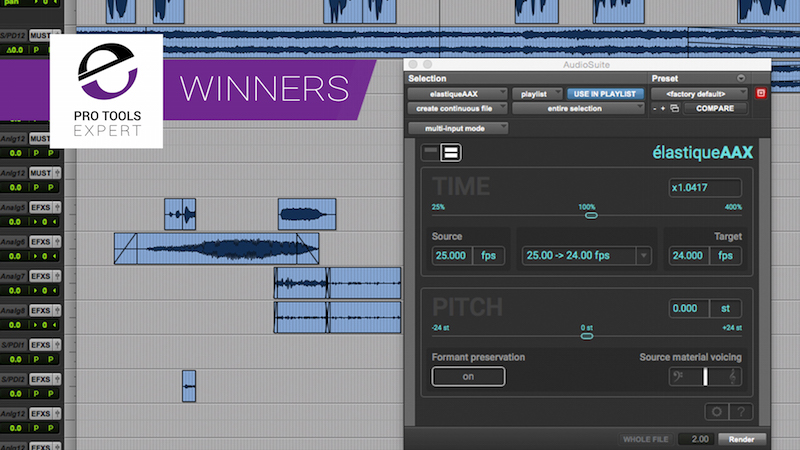The image size is (800, 450).
Task: Toggle Source fps unit button
Action: tap(488, 256)
